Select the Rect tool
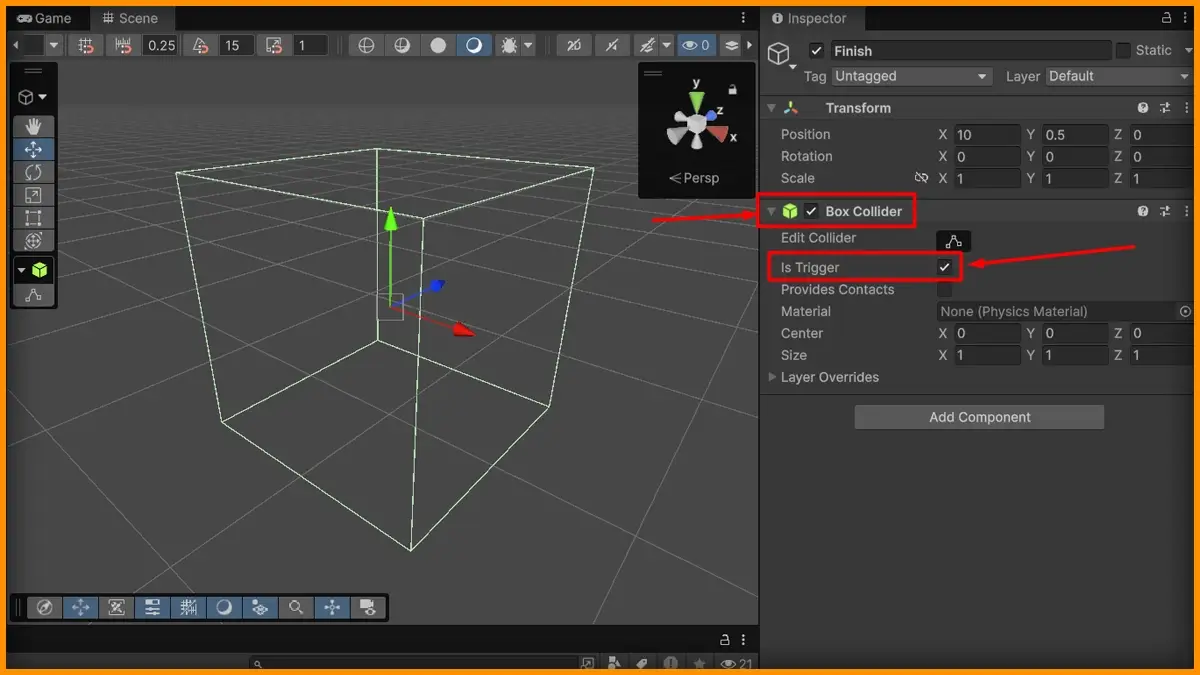The width and height of the screenshot is (1200, 675). (x=33, y=218)
